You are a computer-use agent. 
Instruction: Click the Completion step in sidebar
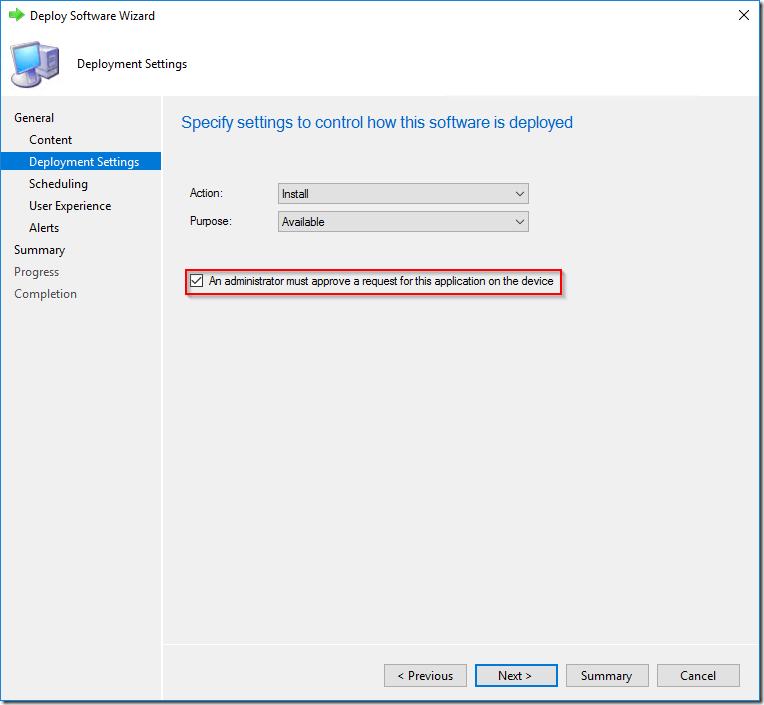[45, 294]
